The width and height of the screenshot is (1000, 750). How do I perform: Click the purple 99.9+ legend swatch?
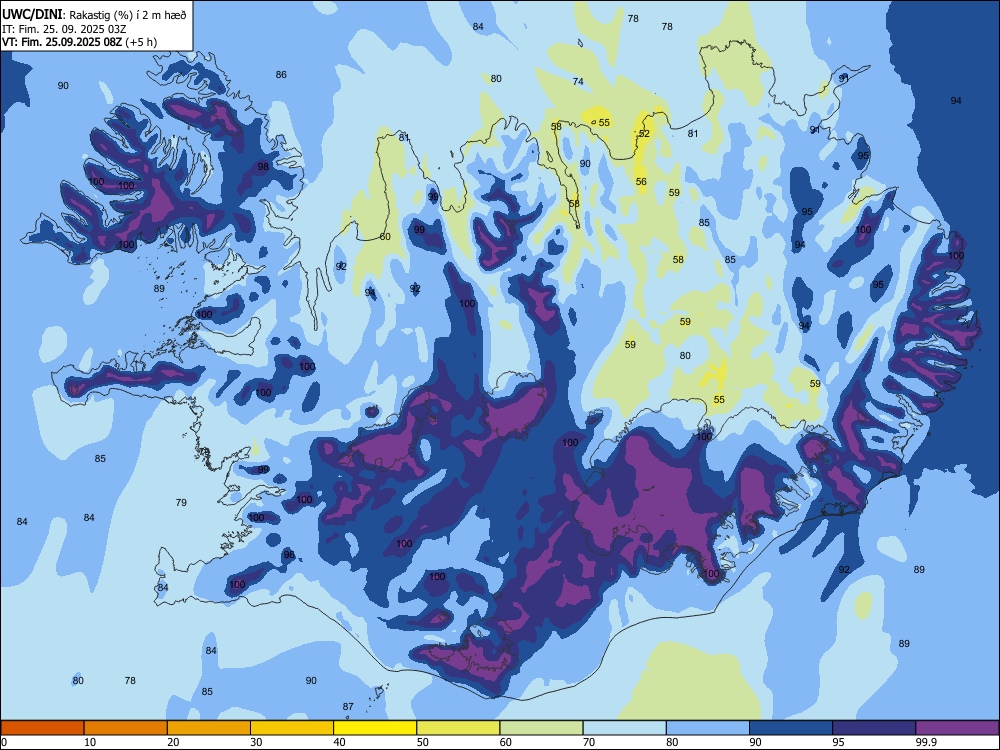[957, 728]
